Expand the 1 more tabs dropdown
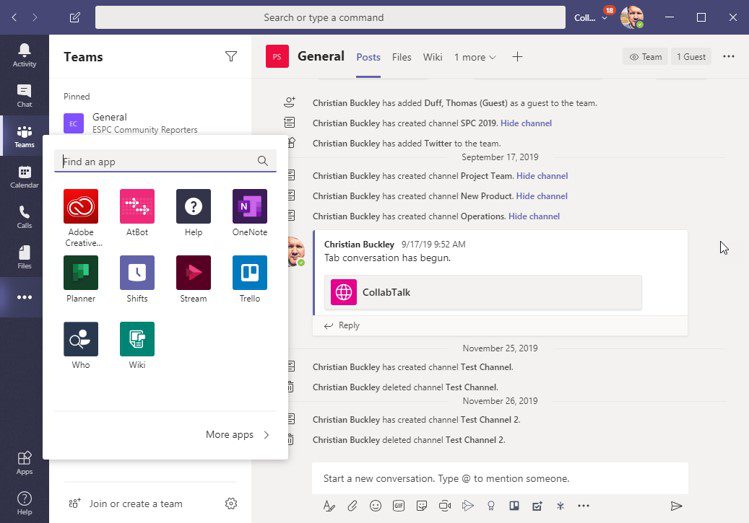749x523 pixels. (475, 57)
